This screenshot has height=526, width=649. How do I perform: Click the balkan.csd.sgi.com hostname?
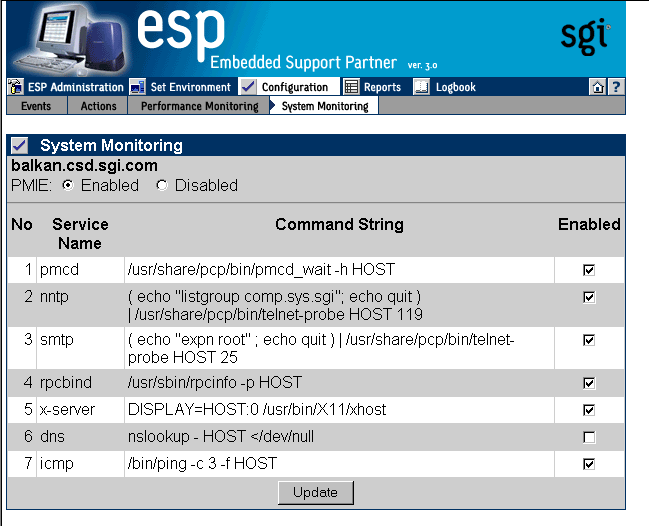84,166
